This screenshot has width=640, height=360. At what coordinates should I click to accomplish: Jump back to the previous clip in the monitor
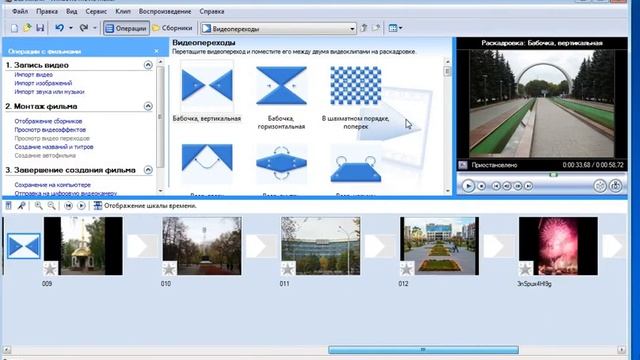pyautogui.click(x=496, y=186)
